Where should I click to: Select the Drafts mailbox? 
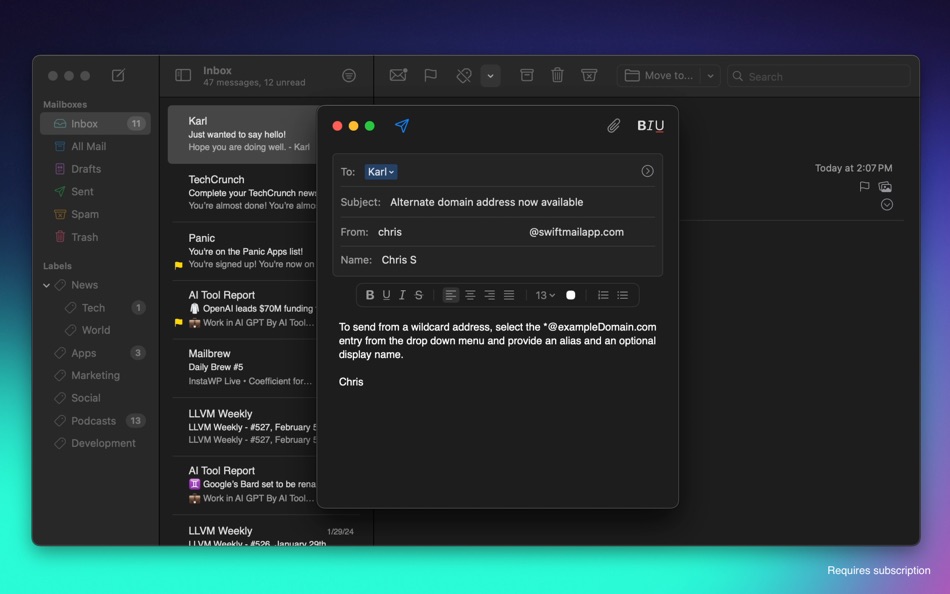(86, 169)
